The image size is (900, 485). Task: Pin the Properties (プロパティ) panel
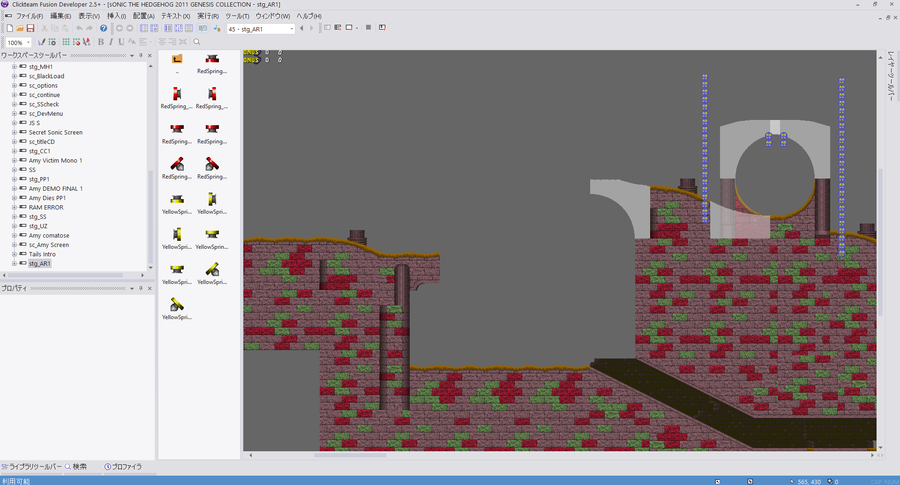point(141,288)
